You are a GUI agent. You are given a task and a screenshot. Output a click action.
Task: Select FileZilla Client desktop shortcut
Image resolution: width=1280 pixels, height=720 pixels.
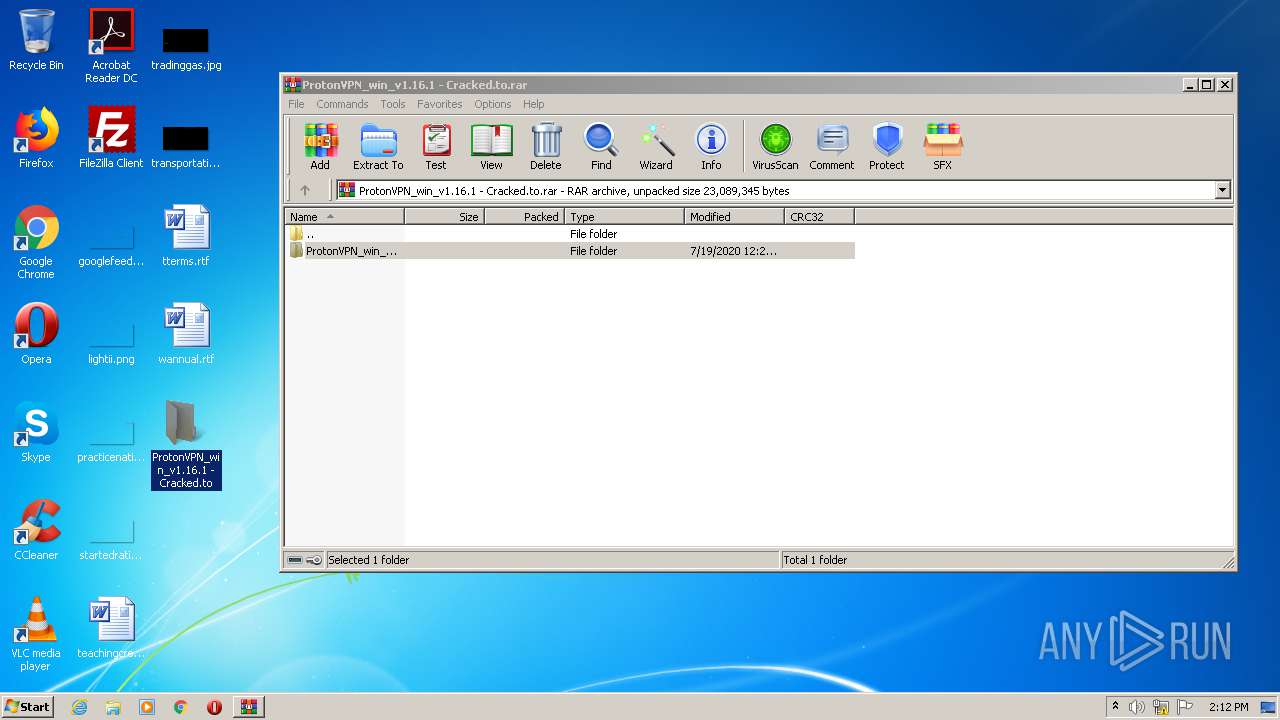coord(111,138)
